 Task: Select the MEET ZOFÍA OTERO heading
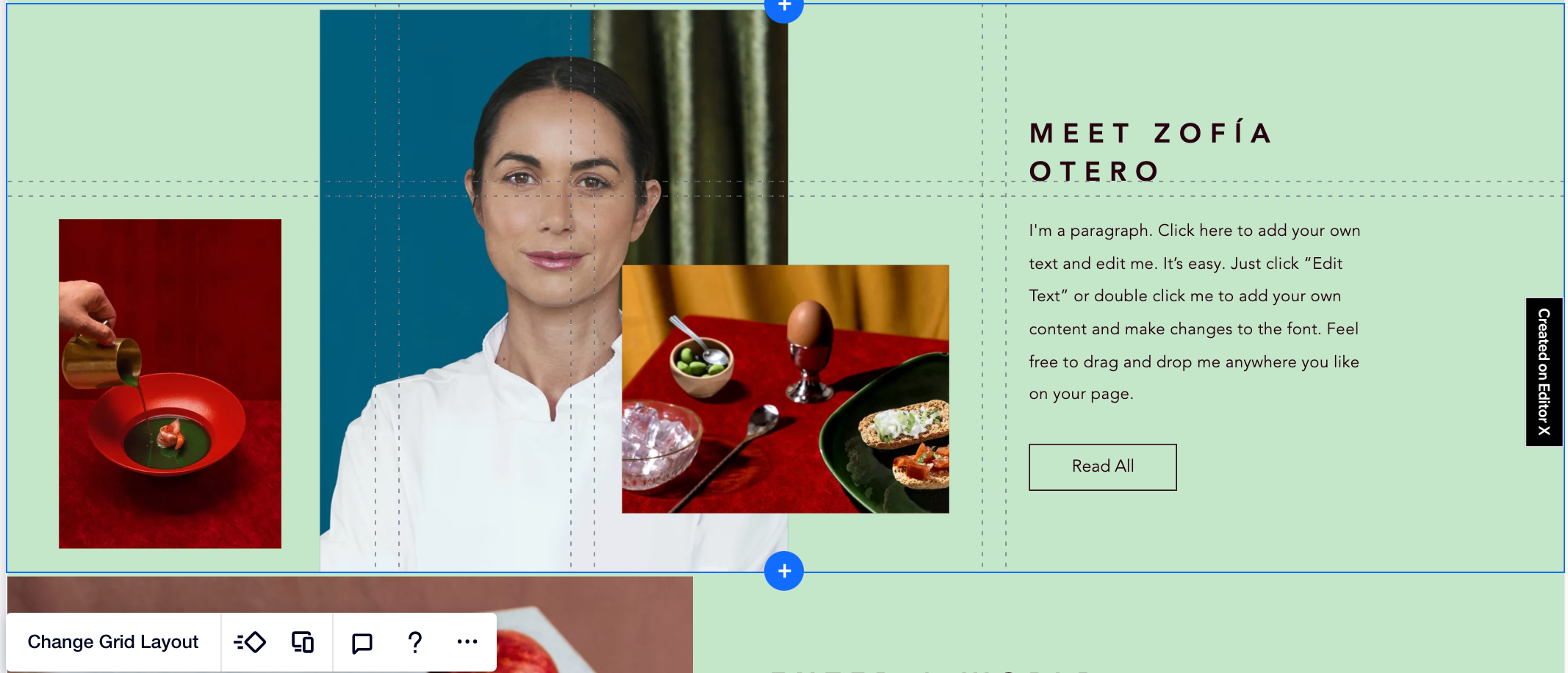coord(1151,152)
